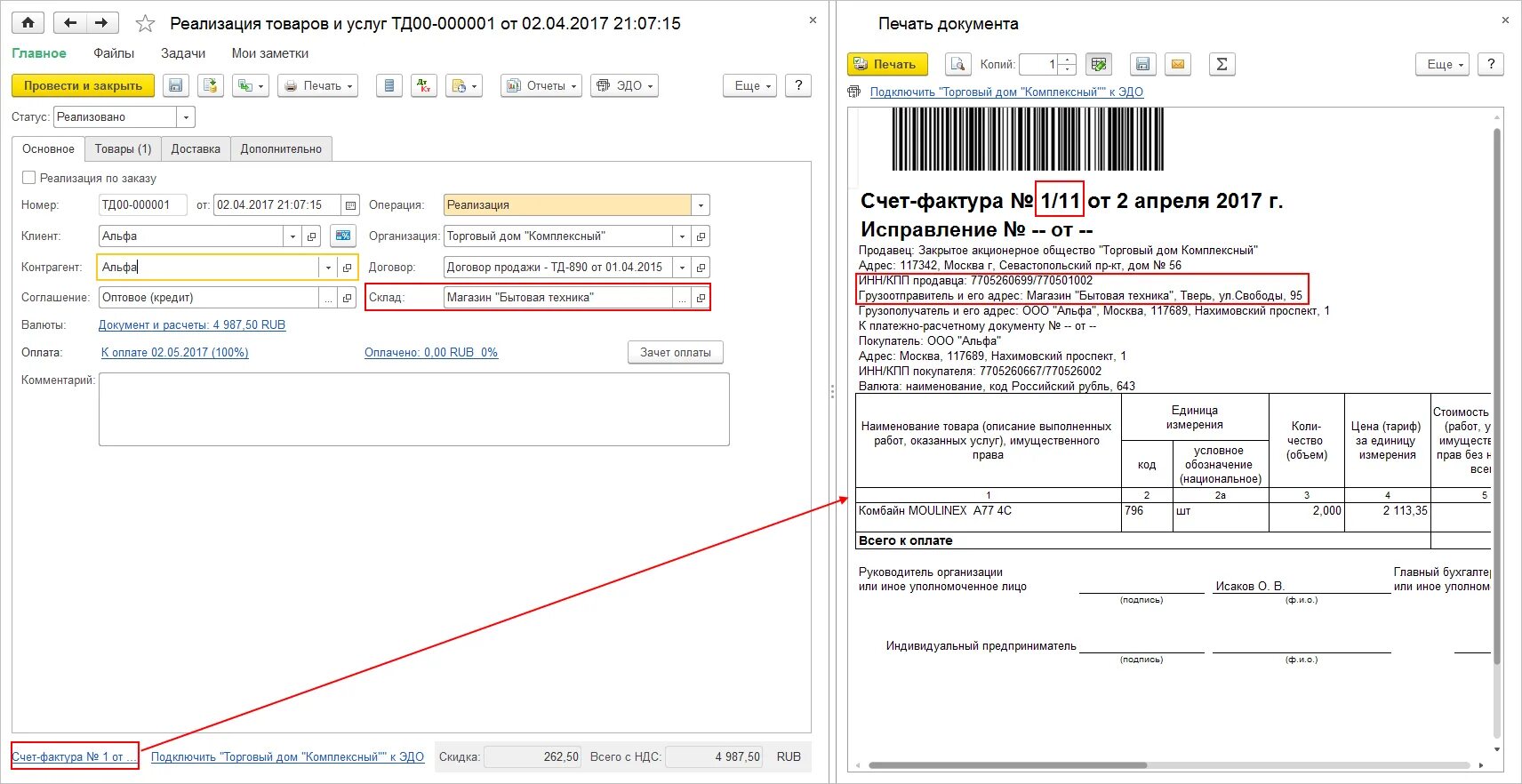Open the Отчеты dropdown menu
The height and width of the screenshot is (784, 1522).
tap(541, 85)
